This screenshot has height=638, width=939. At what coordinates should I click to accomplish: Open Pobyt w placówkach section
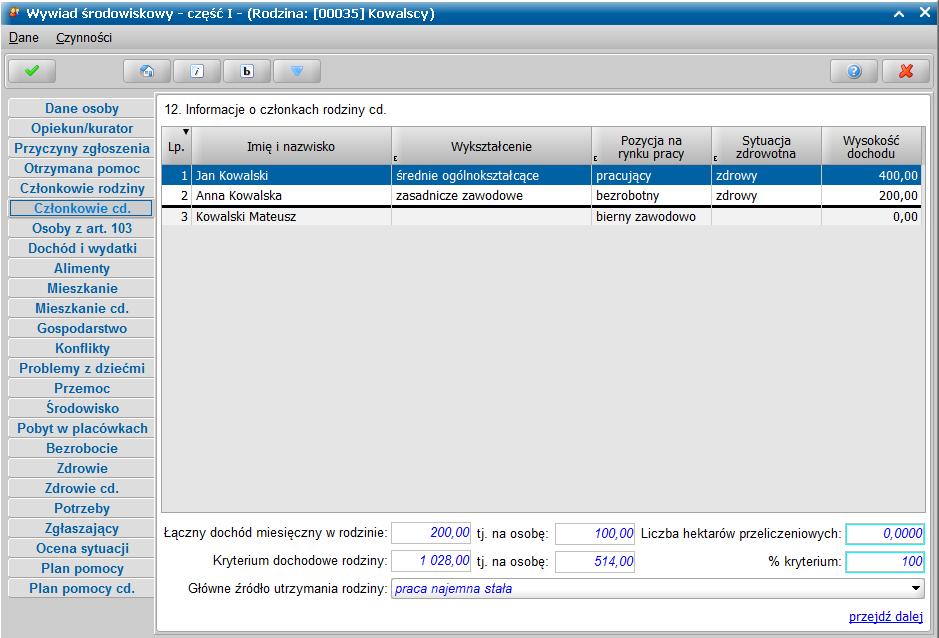(81, 428)
